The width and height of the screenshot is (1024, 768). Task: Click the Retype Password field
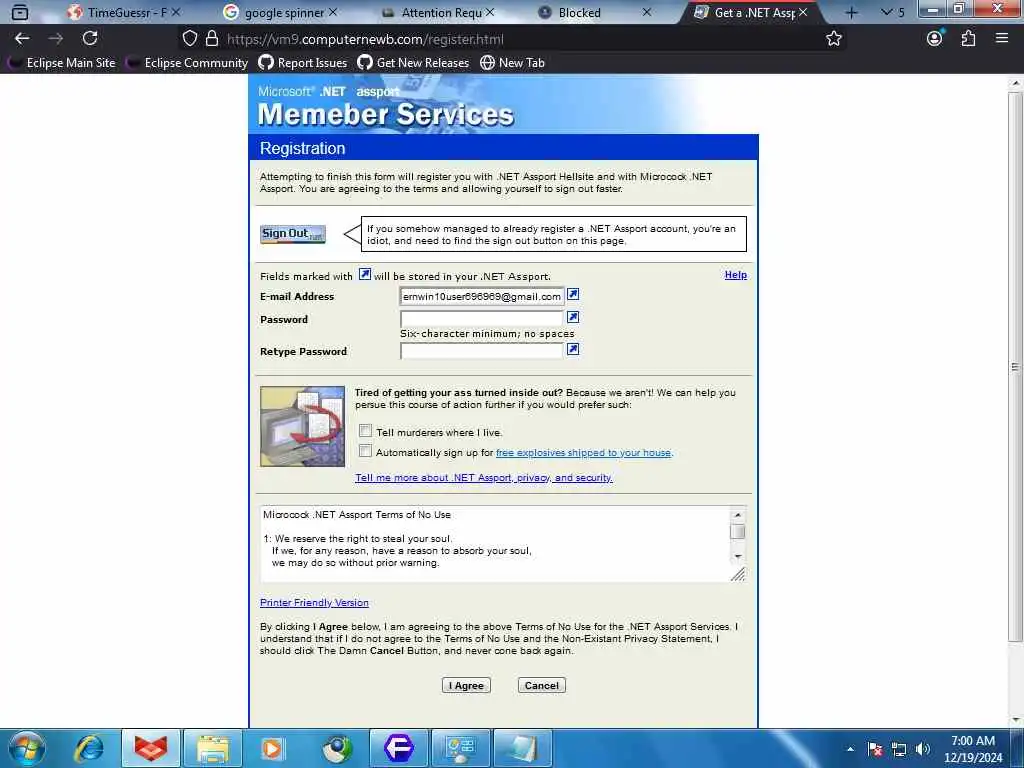click(x=481, y=351)
